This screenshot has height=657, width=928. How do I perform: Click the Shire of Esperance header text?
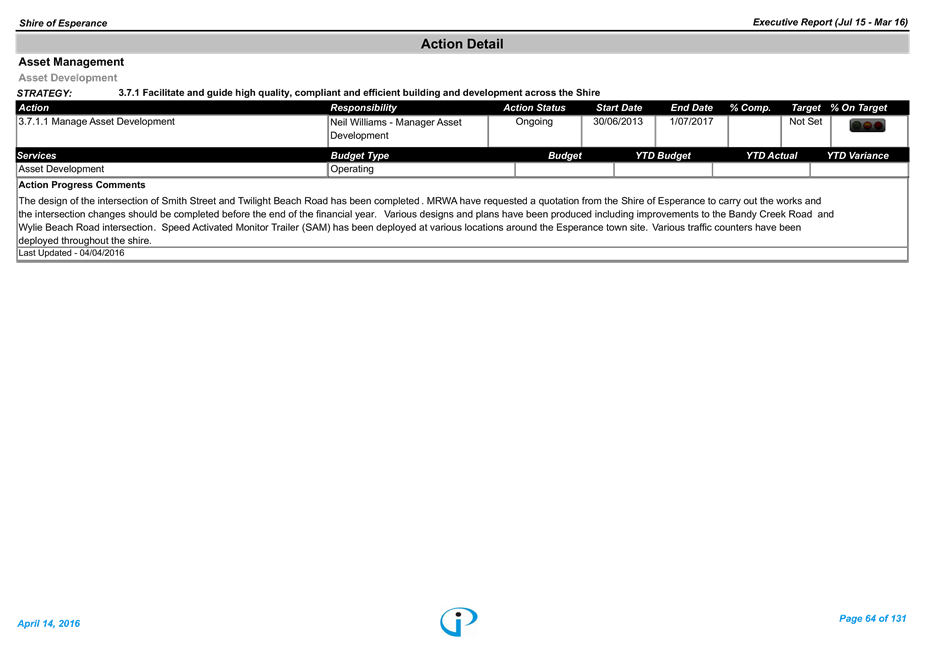[62, 23]
